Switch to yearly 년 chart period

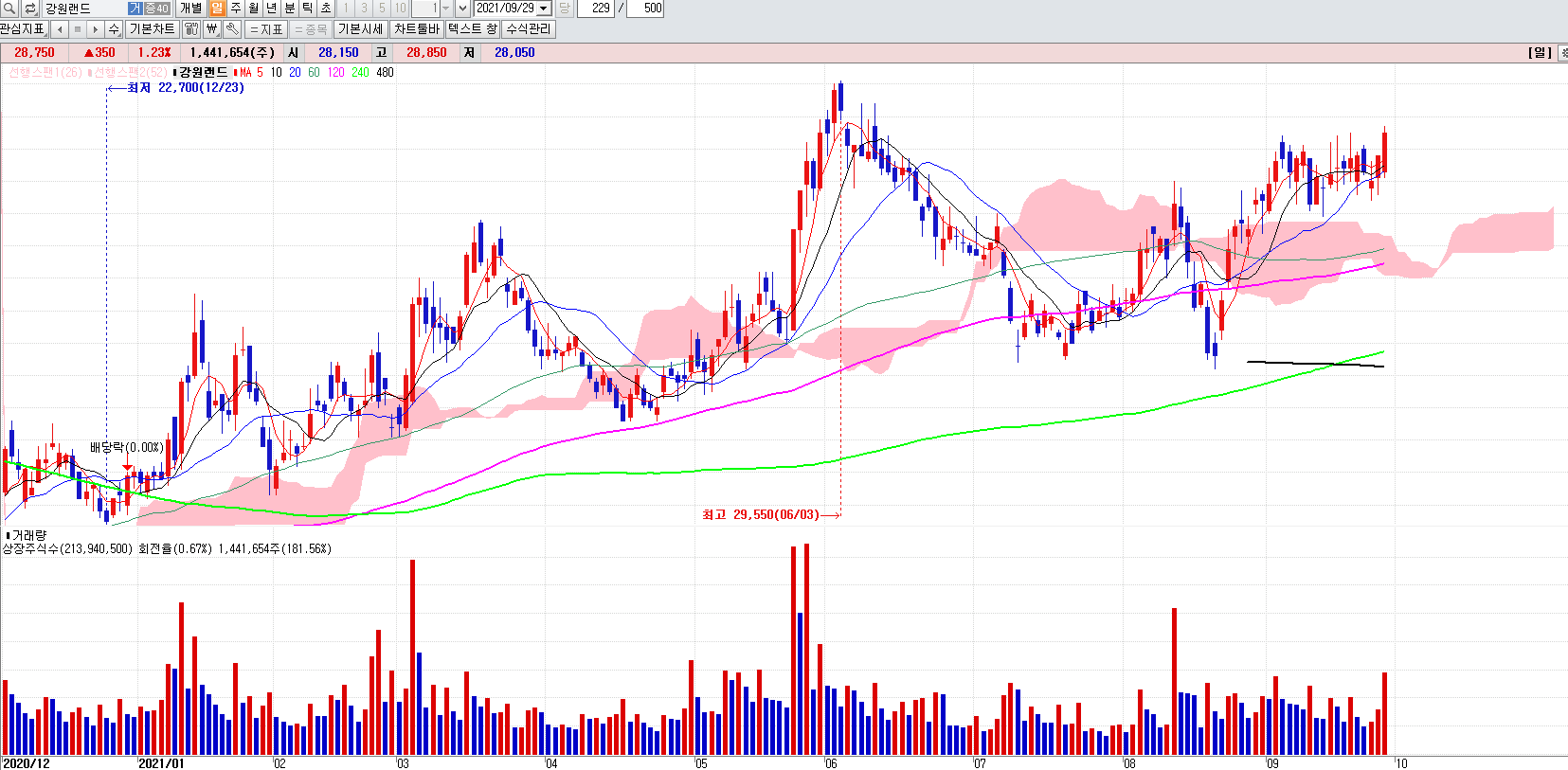(x=271, y=9)
